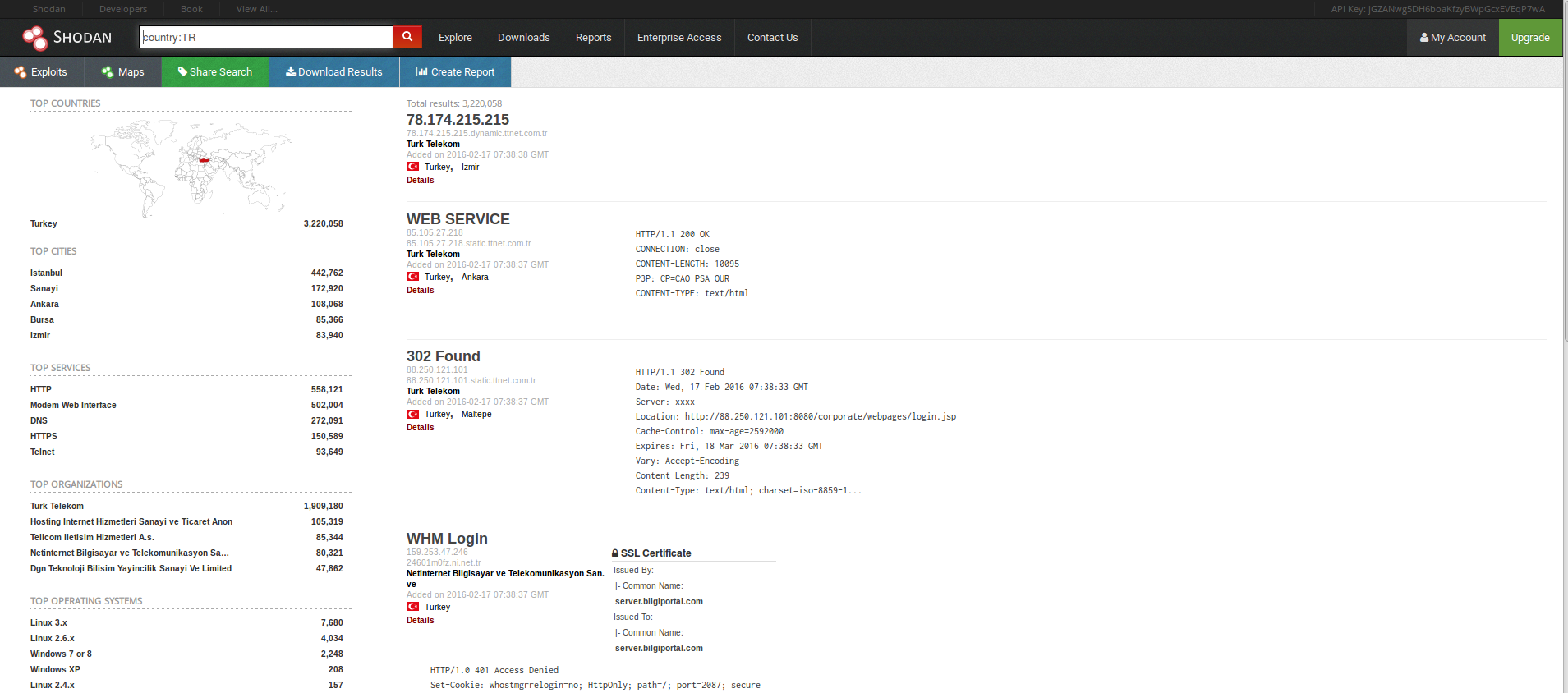Open My Account menu
This screenshot has height=693, width=1568.
1453,38
